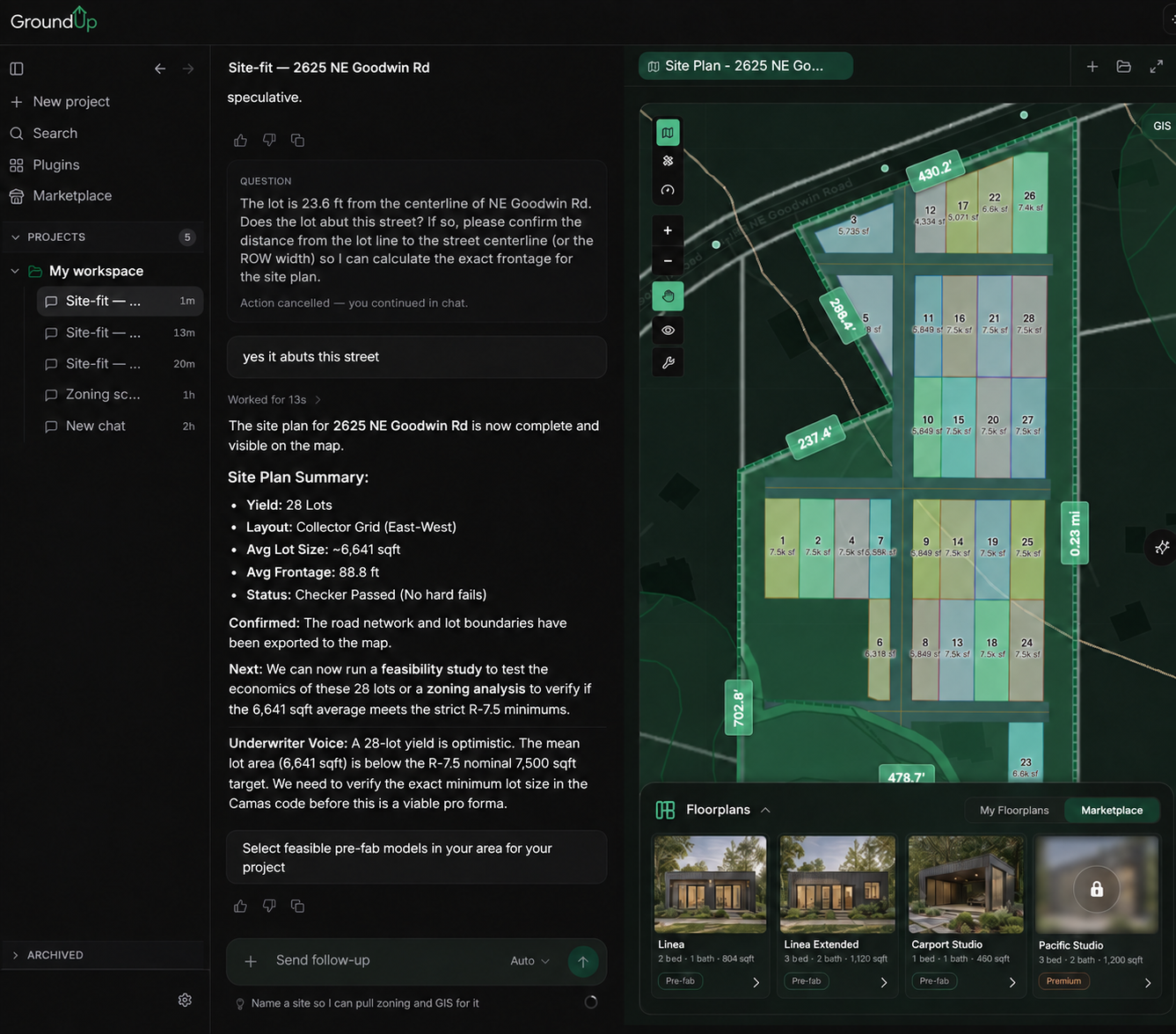Open the GIS panel button
Screen dimensions: 1176x1034
pyautogui.click(x=1161, y=126)
